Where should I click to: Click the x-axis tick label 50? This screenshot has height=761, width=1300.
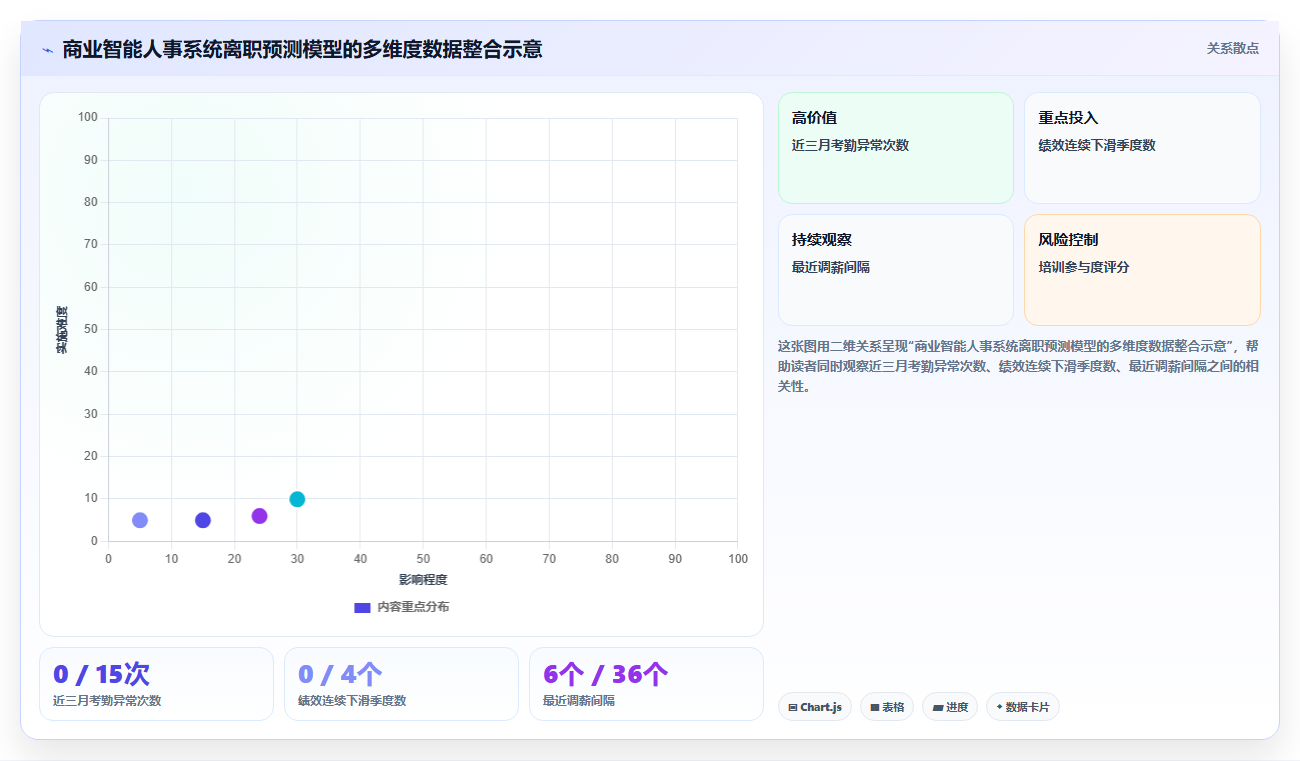point(423,559)
